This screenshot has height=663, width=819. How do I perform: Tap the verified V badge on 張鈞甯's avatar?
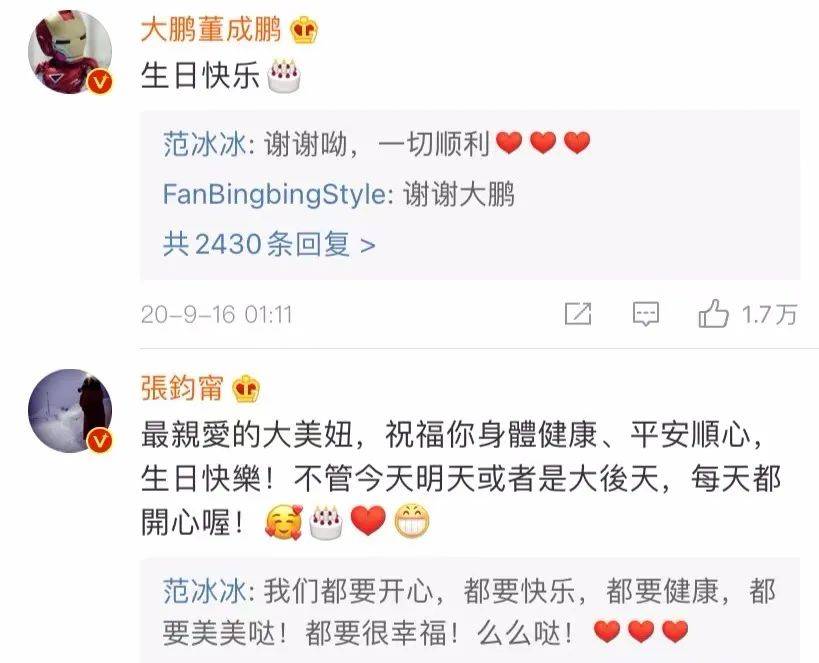coord(100,441)
